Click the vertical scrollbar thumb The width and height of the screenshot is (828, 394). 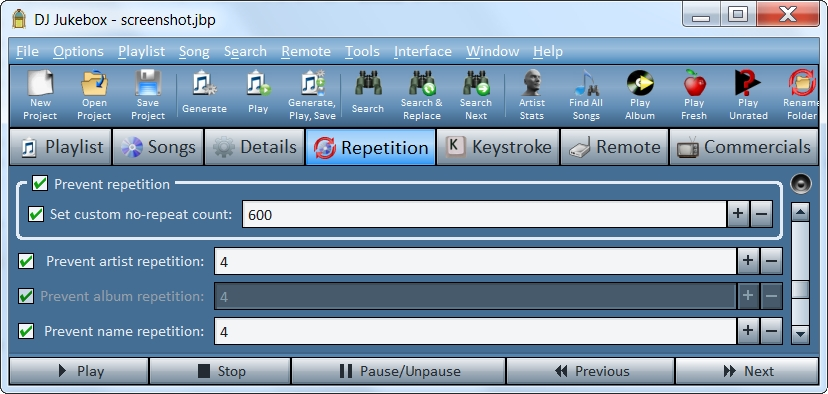pyautogui.click(x=801, y=289)
